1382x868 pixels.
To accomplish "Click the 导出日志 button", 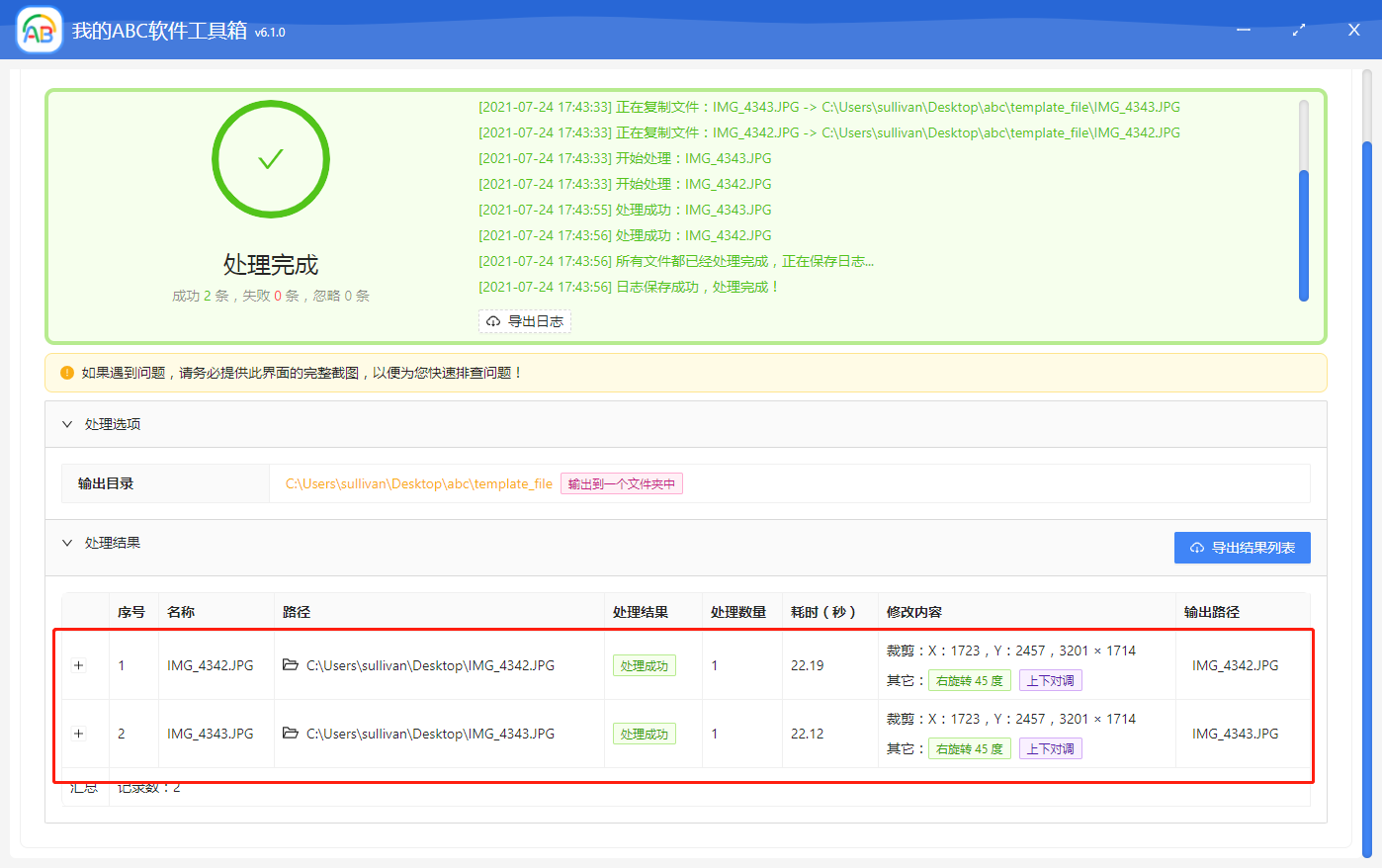I will 525,321.
